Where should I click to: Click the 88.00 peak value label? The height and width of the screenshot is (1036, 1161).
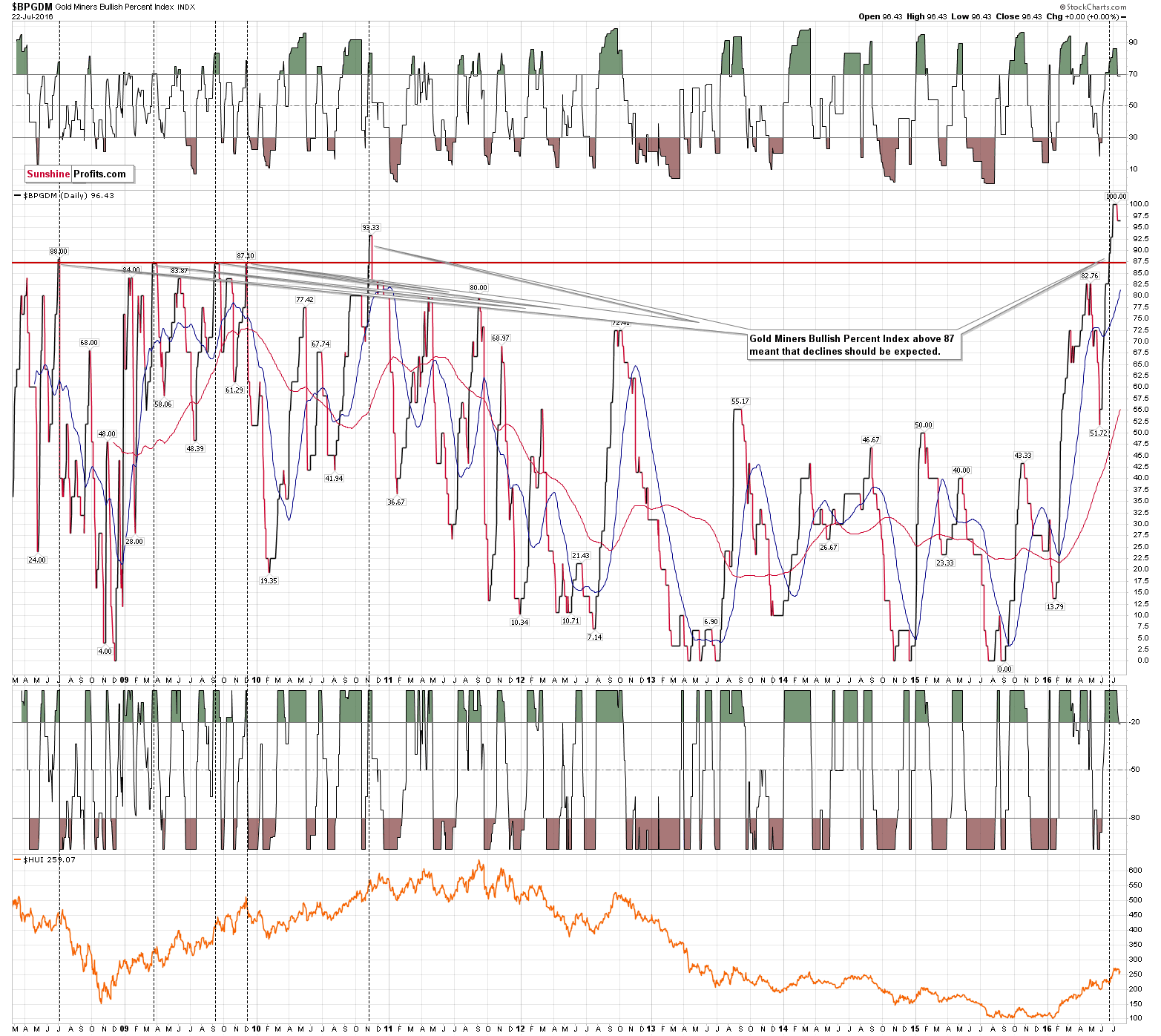point(59,252)
